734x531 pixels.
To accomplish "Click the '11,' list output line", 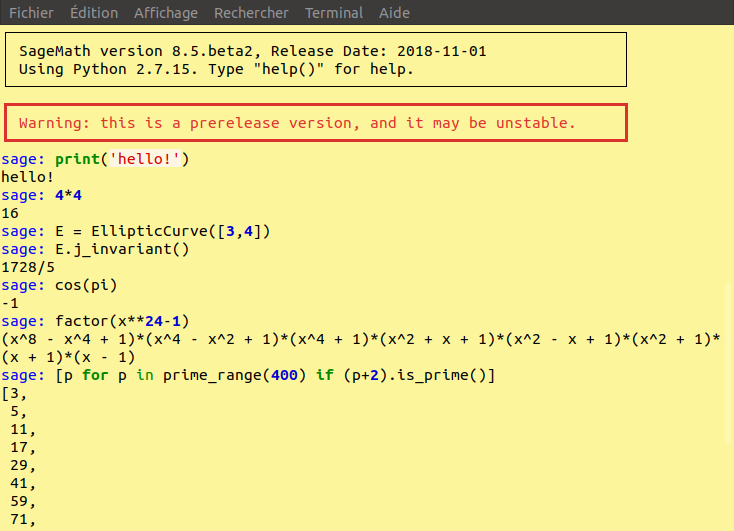I will [23, 429].
